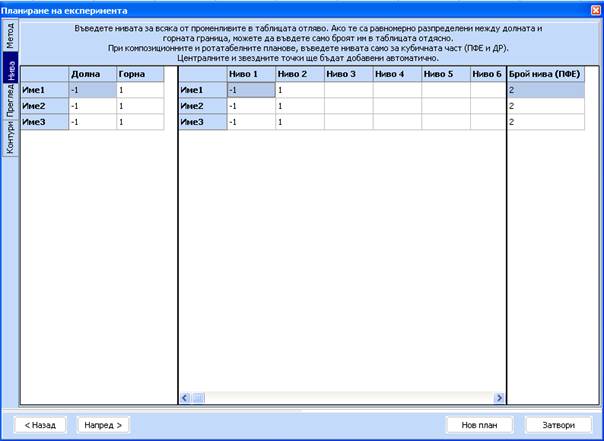Select the Име2 row header in left table
Screen dimensions: 604x441
(x=45, y=106)
